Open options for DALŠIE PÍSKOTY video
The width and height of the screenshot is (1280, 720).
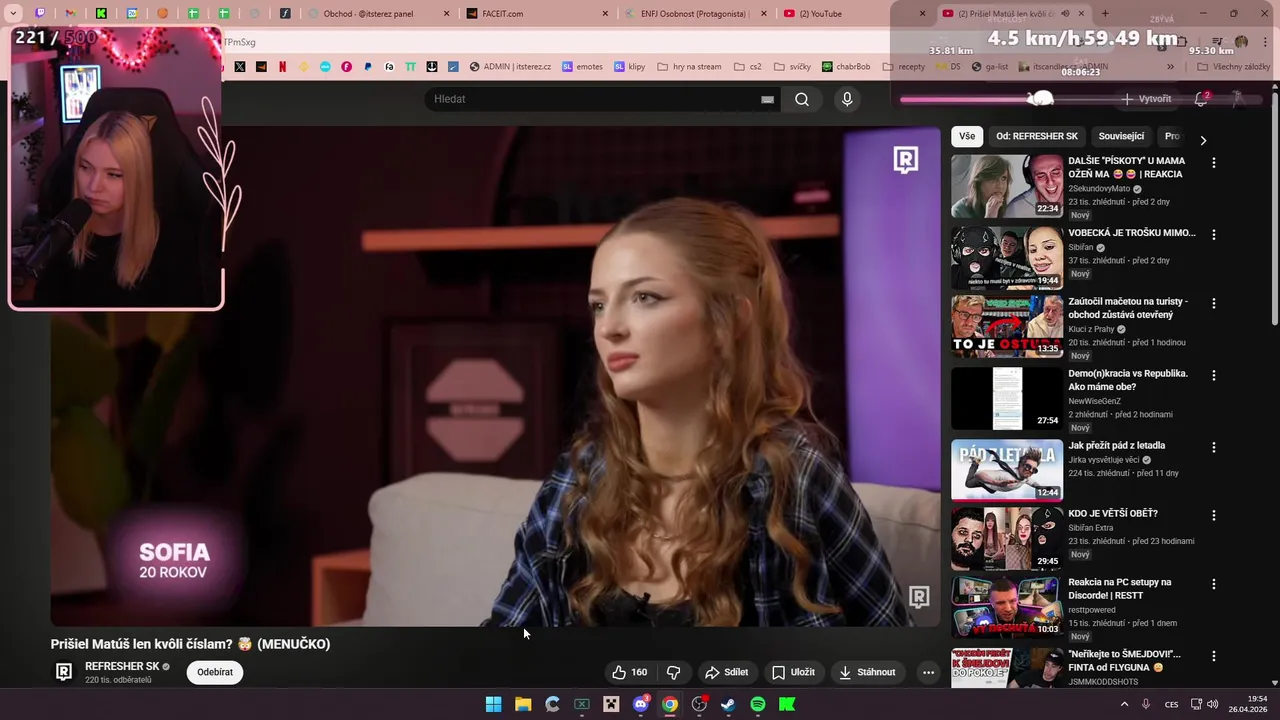[1214, 162]
